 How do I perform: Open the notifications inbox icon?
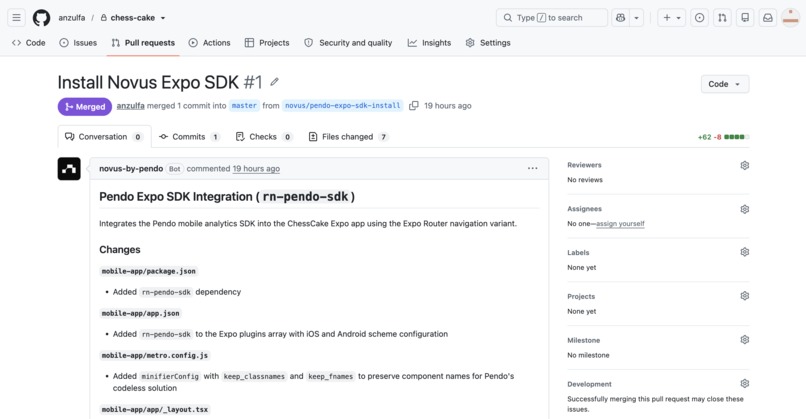(x=767, y=17)
